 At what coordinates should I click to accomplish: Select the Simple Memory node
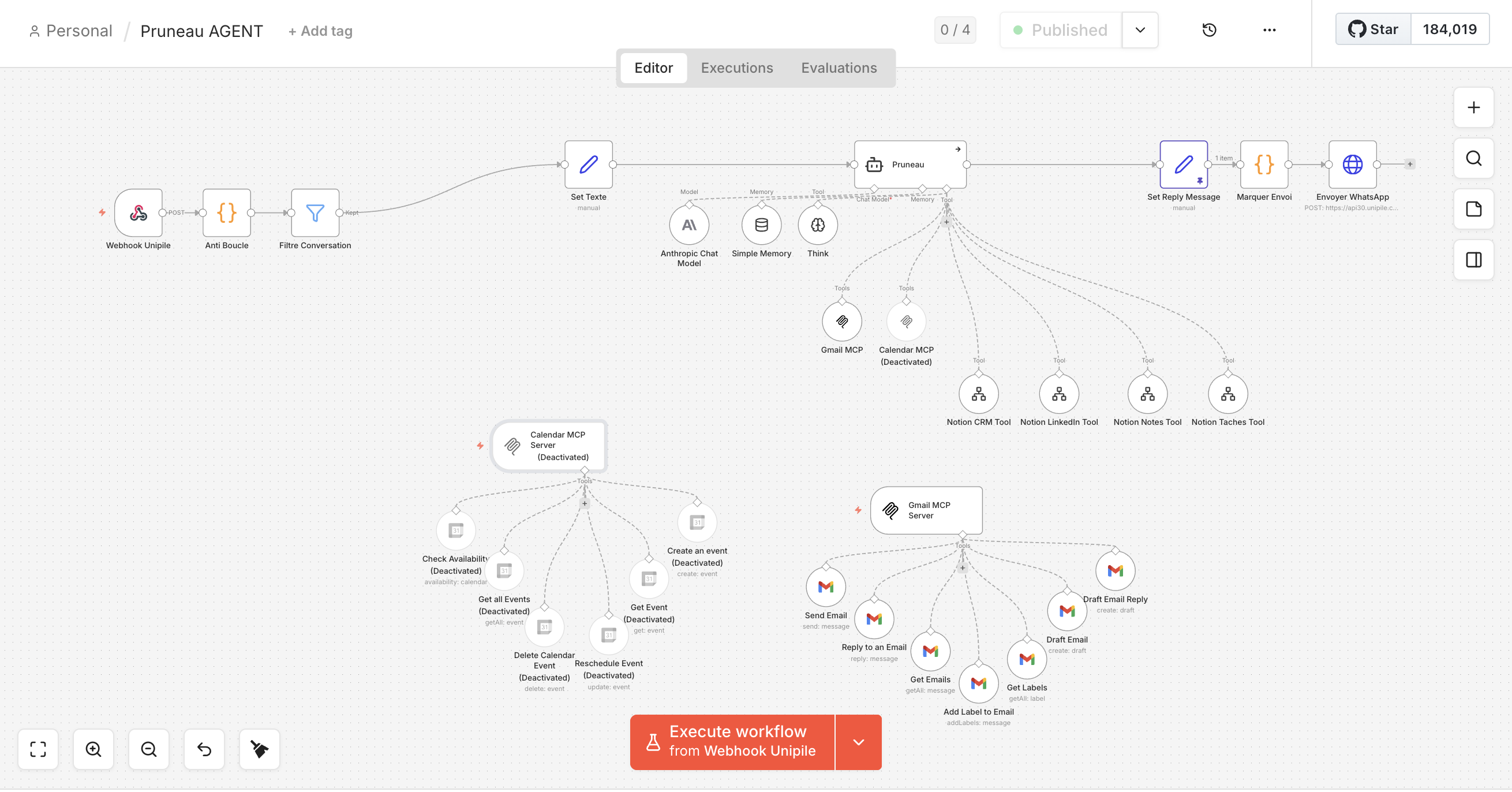(x=761, y=225)
